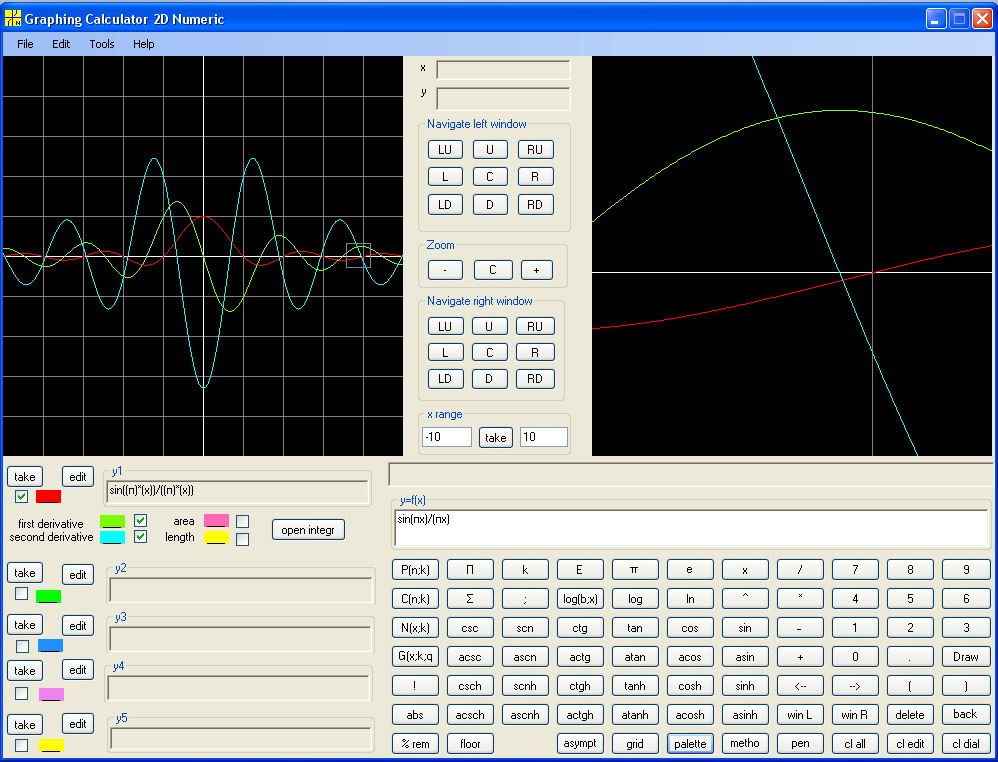998x762 pixels.
Task: Click the first derivative green color swatch
Action: tap(113, 521)
